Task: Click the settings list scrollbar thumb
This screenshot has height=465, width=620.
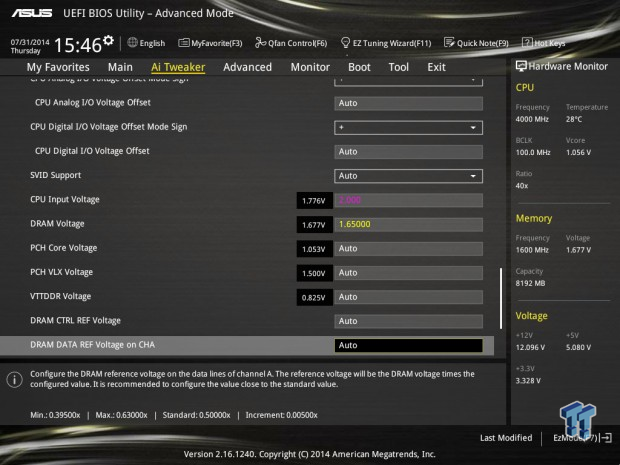Action: (x=501, y=298)
